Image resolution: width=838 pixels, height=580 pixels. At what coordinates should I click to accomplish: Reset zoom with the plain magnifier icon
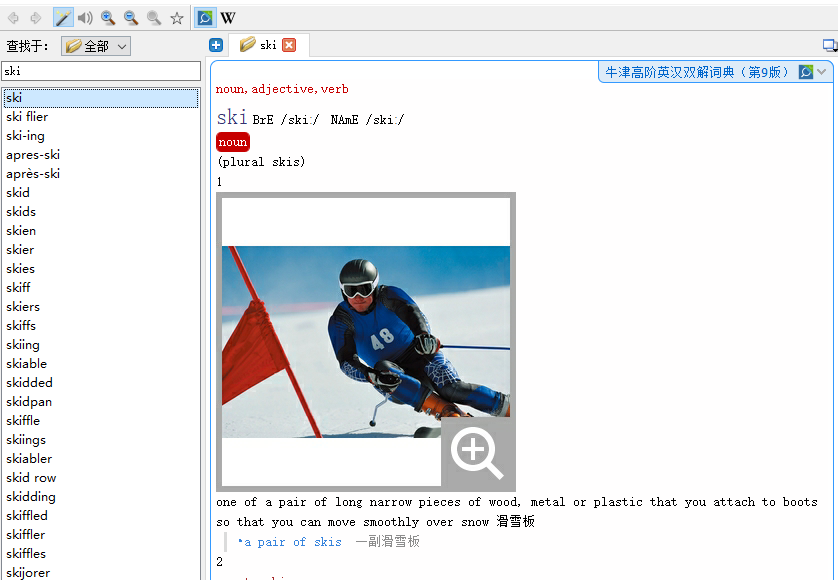pos(154,18)
